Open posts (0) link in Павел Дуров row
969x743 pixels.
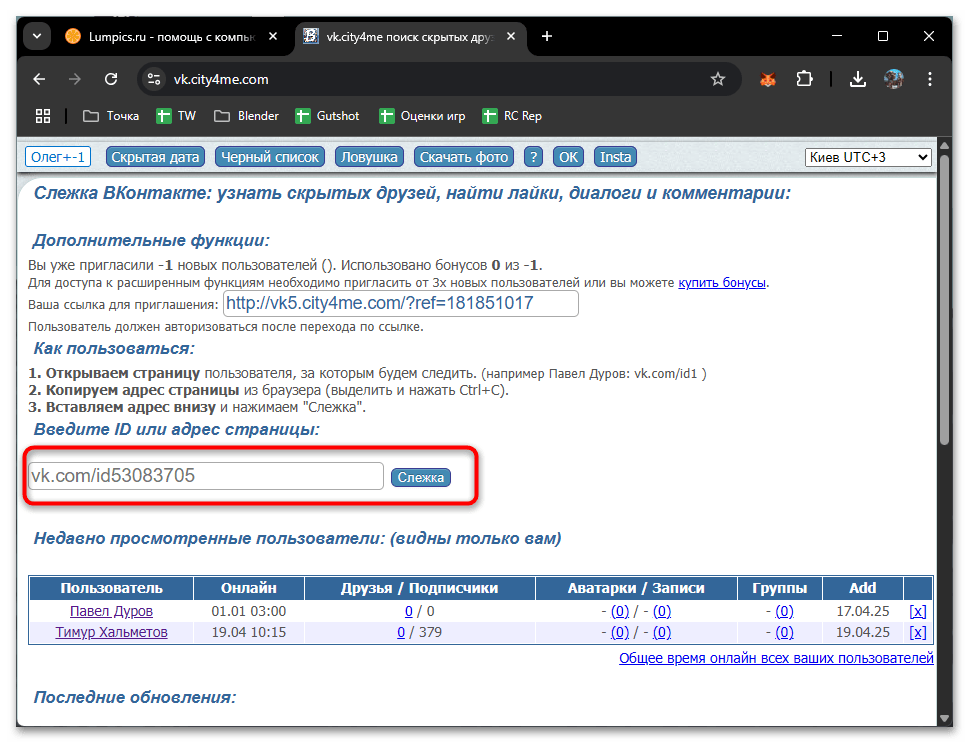pos(662,611)
